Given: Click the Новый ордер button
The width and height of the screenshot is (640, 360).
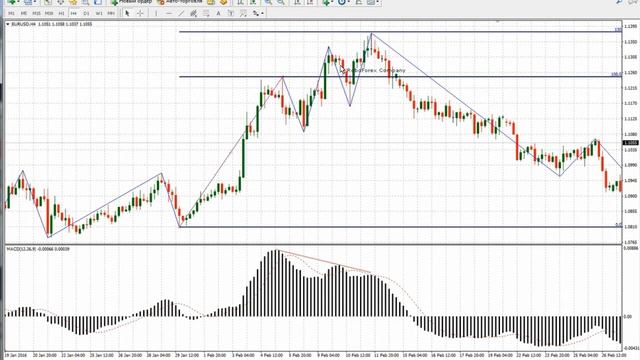Looking at the screenshot, I should click(x=131, y=2).
